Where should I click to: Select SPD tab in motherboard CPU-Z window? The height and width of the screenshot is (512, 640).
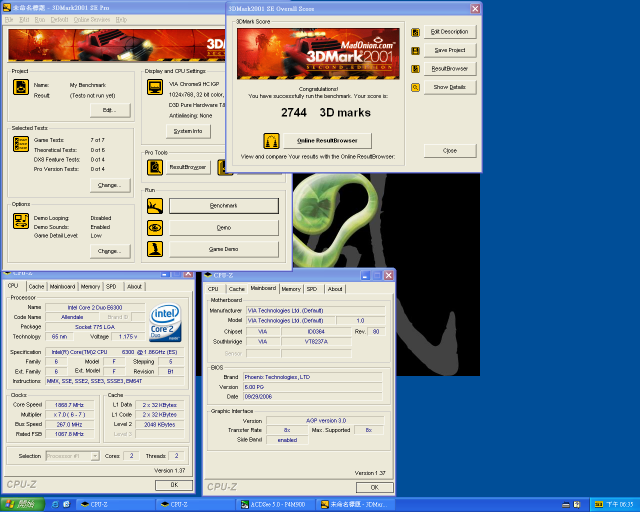point(312,289)
